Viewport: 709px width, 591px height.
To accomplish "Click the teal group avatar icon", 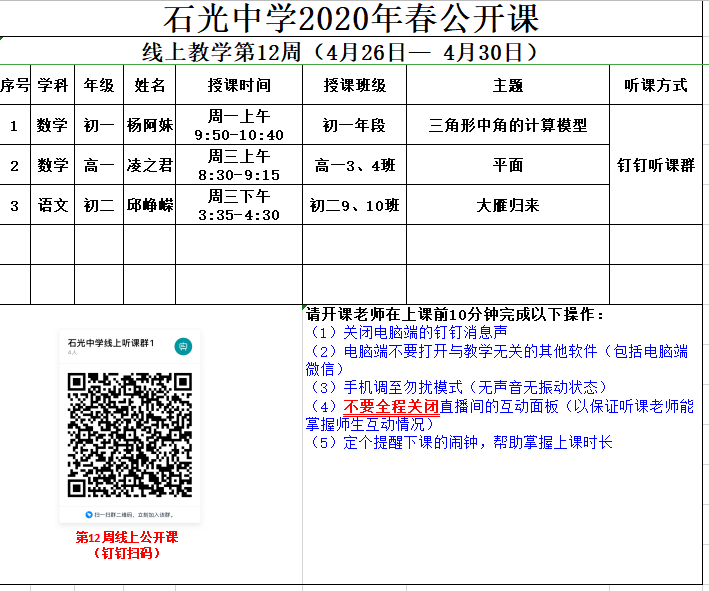I will (x=183, y=346).
